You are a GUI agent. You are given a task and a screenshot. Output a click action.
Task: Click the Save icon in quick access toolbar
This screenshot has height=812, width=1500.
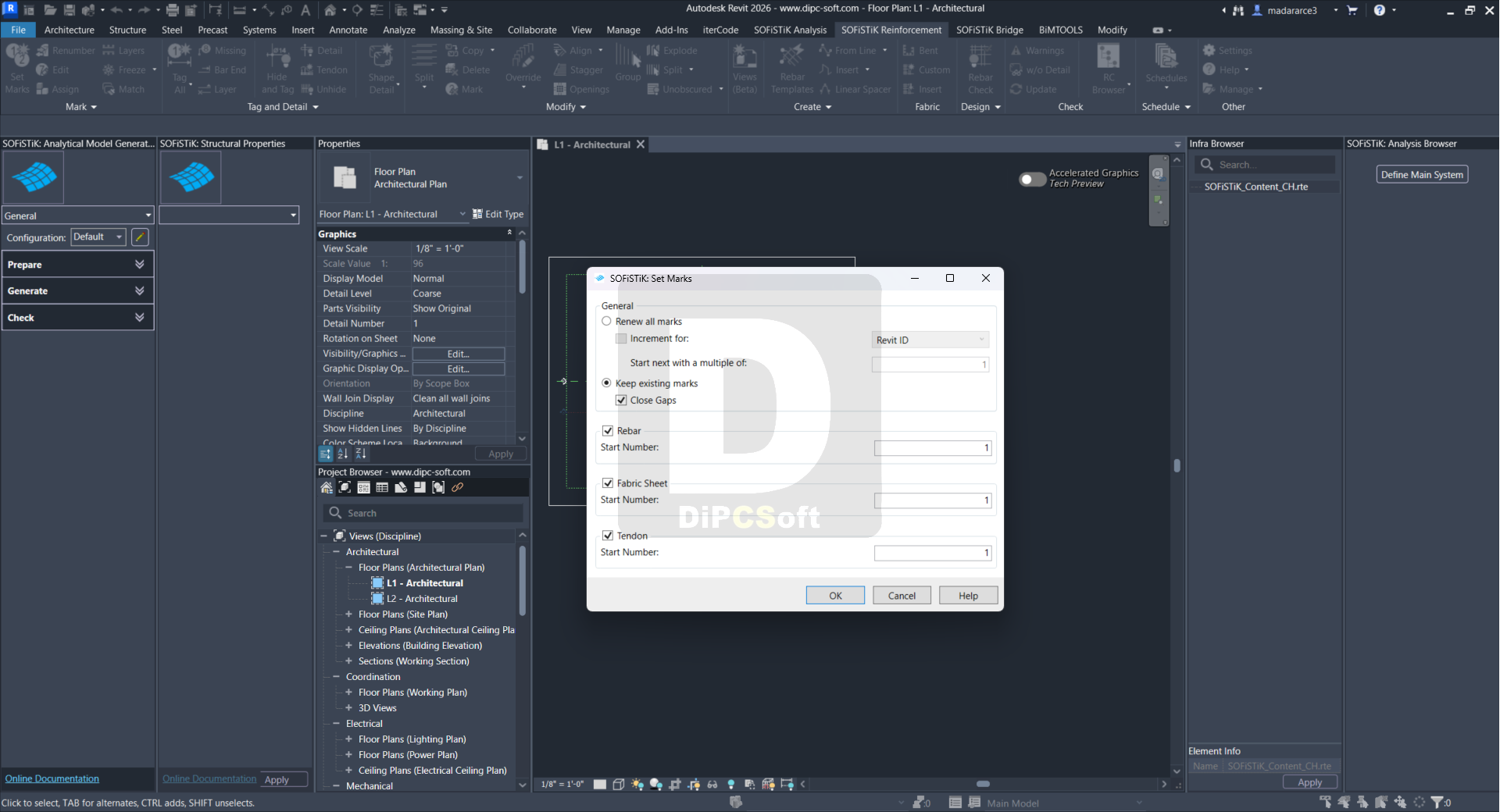70,10
